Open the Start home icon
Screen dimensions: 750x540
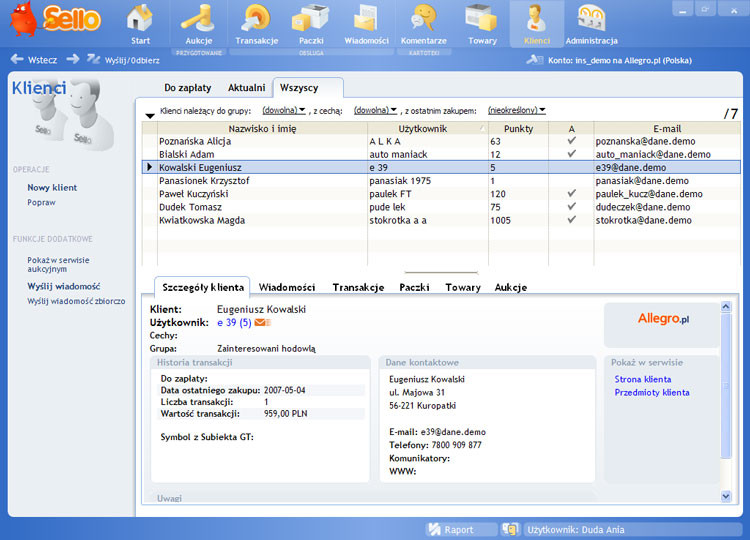pyautogui.click(x=140, y=19)
